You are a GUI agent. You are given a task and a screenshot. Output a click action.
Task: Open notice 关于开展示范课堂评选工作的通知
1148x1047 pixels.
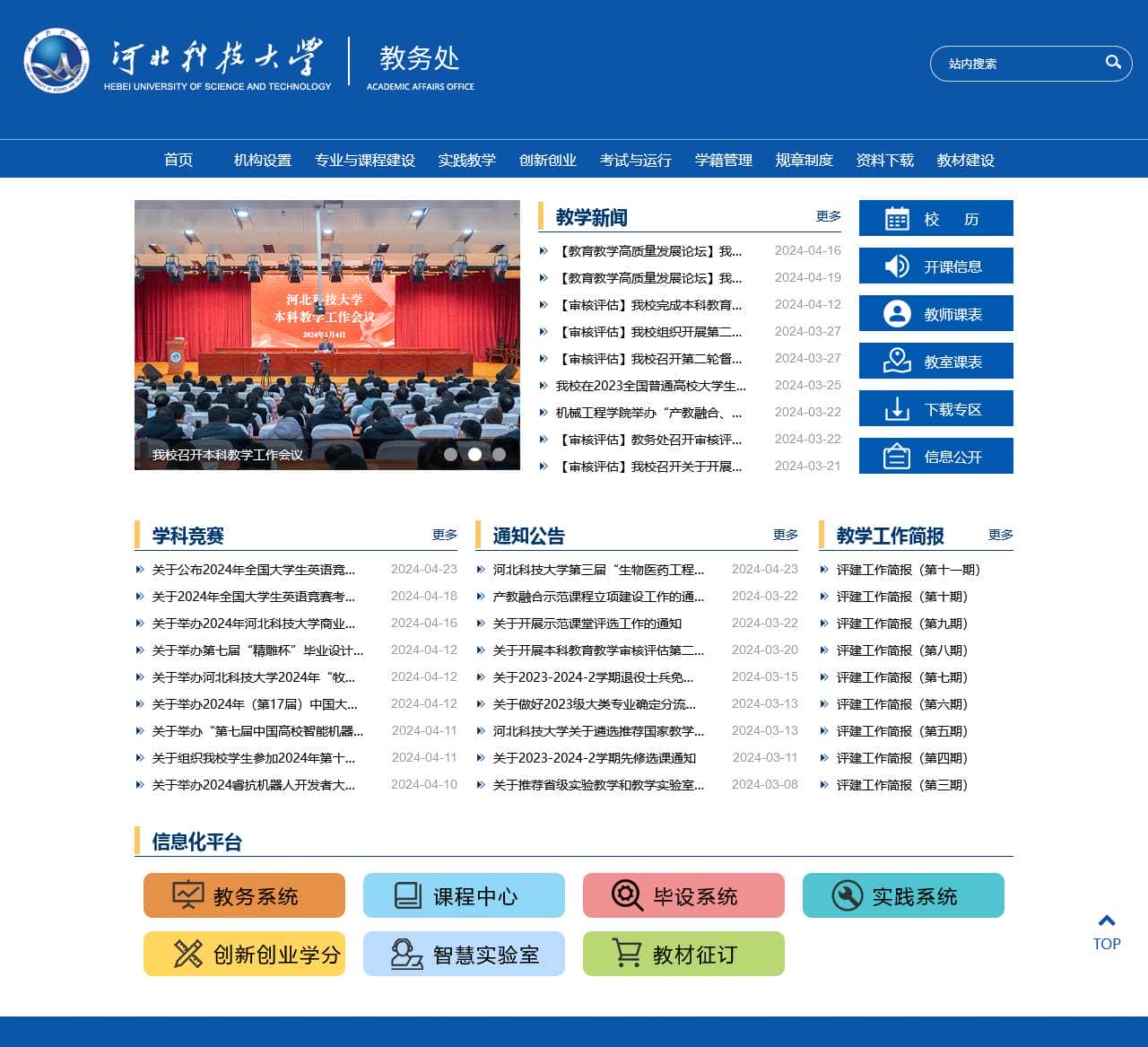tap(585, 623)
